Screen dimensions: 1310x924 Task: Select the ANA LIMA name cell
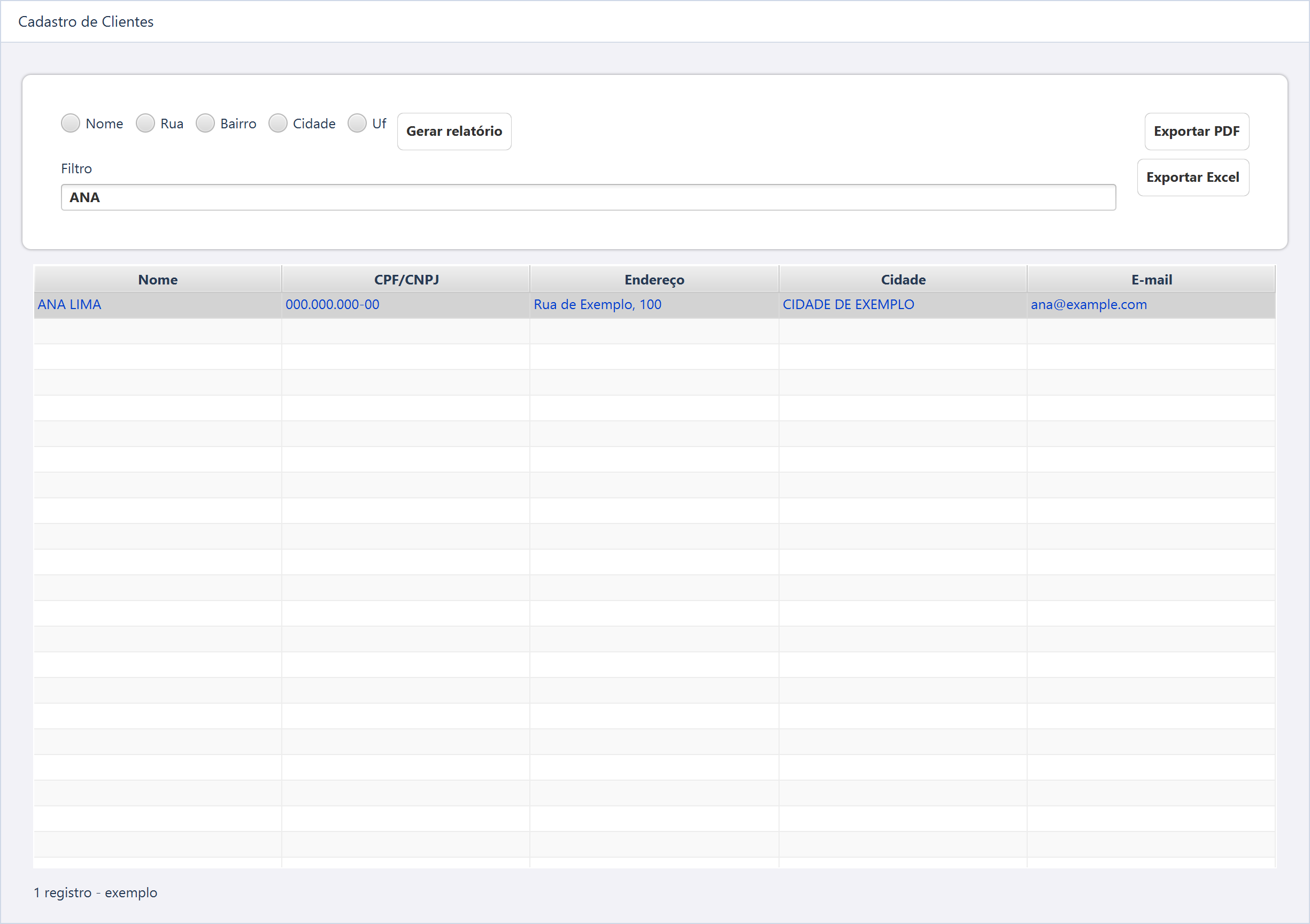click(x=158, y=305)
